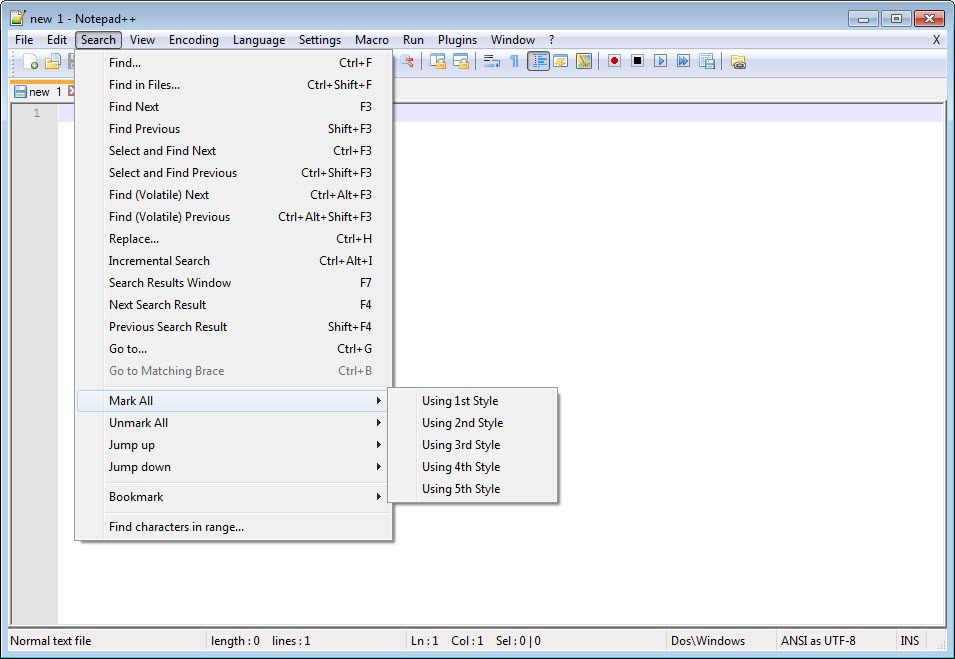Click the highlighted Mark All submenu entry
The width and height of the screenshot is (955, 659).
pyautogui.click(x=234, y=401)
